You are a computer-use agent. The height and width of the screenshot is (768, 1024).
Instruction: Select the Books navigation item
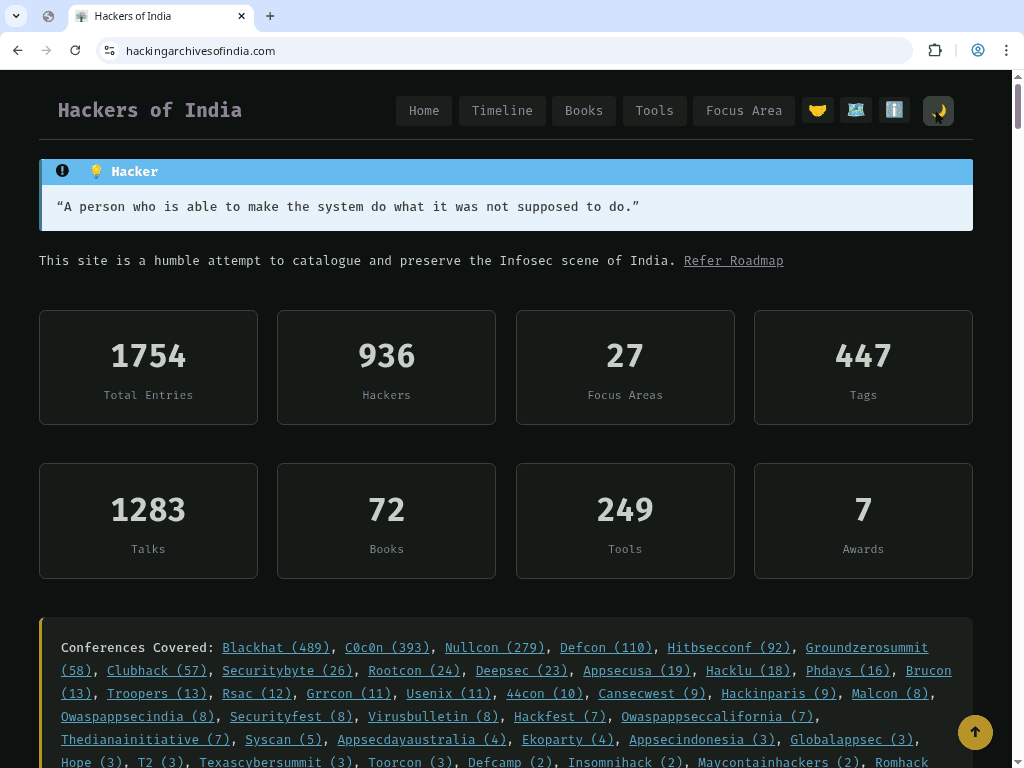point(584,111)
